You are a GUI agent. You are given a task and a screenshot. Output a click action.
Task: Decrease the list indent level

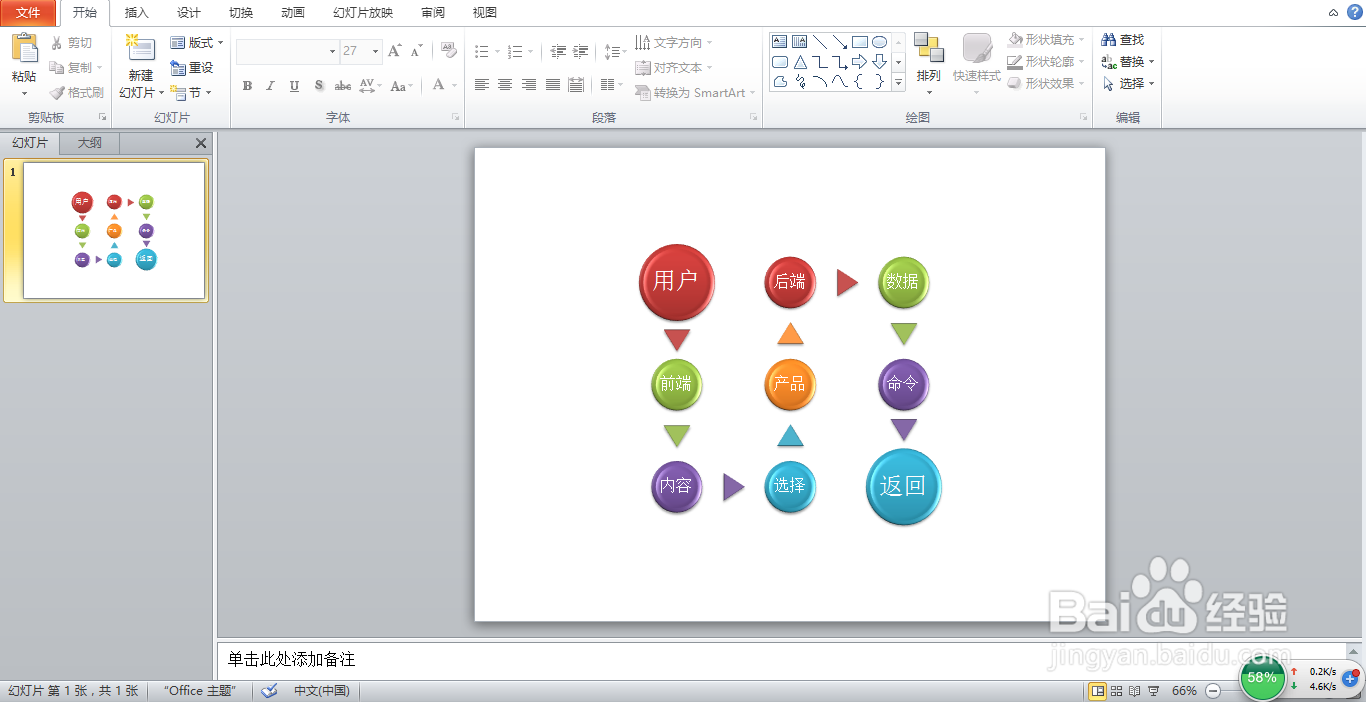pos(558,51)
